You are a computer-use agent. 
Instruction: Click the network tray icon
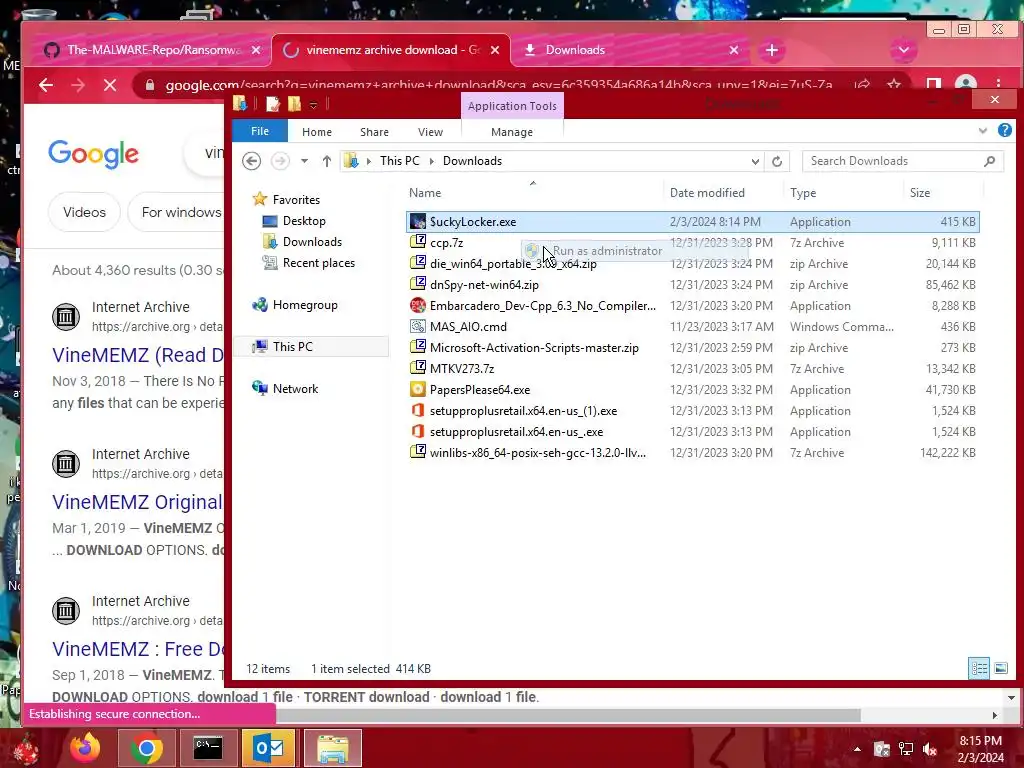click(906, 749)
